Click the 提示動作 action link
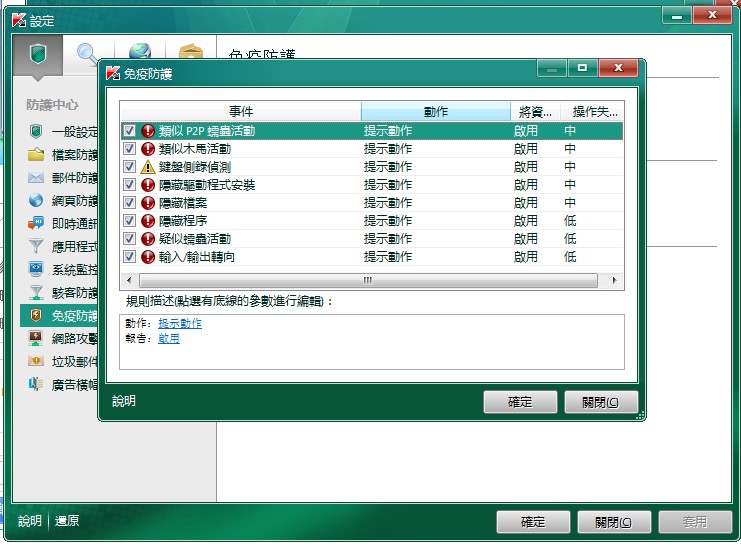This screenshot has width=741, height=547. point(180,323)
